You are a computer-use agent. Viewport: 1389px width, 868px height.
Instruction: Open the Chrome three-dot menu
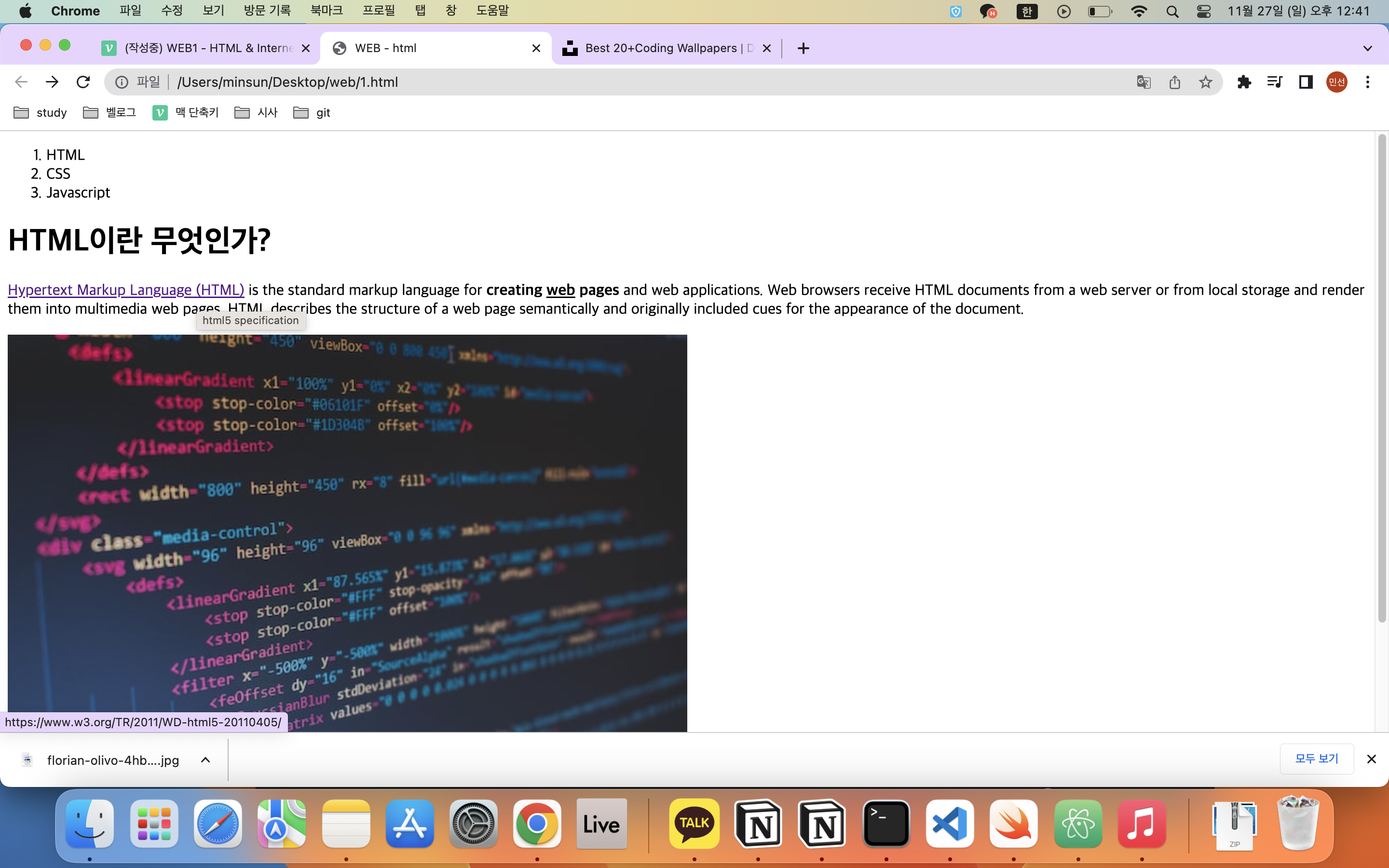coord(1368,82)
